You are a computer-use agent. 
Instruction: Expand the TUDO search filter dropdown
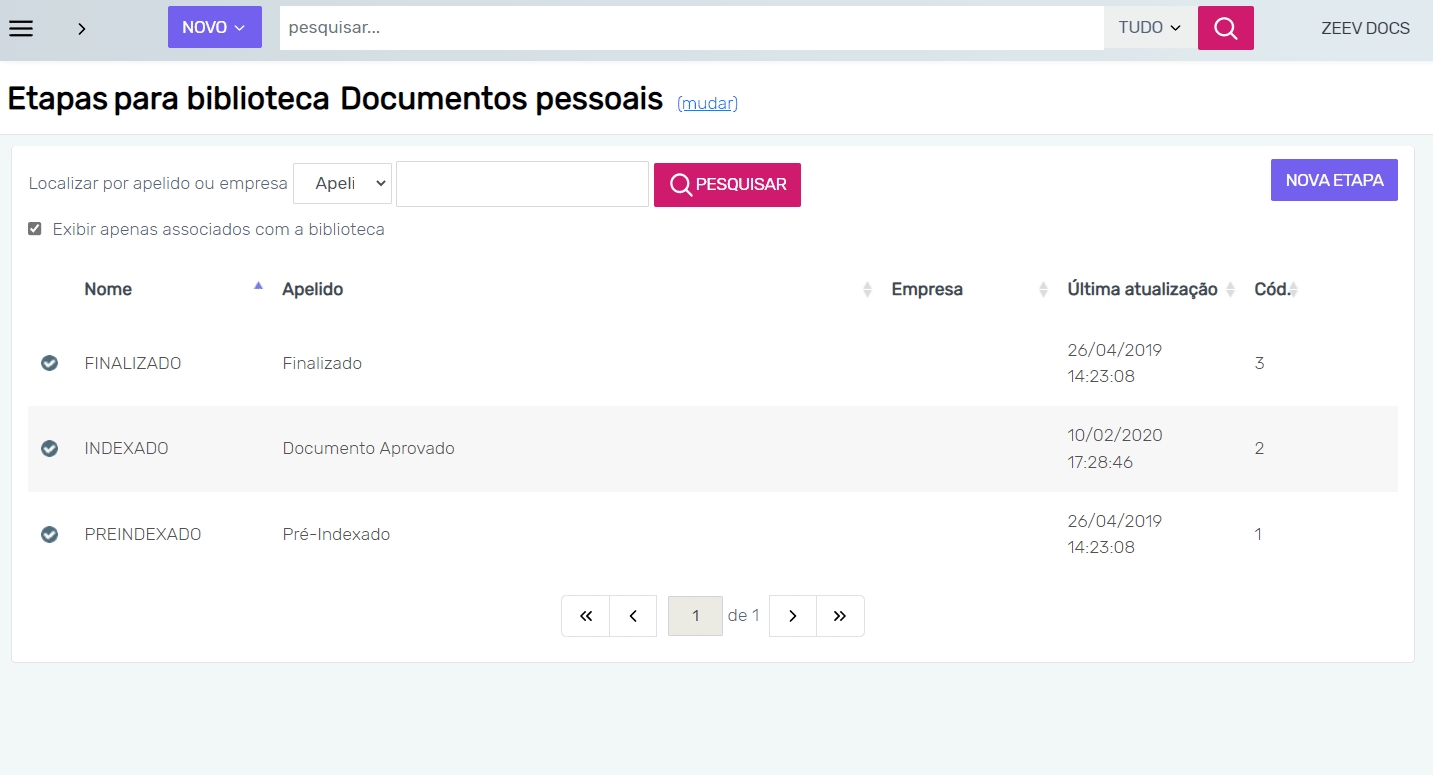click(1150, 28)
